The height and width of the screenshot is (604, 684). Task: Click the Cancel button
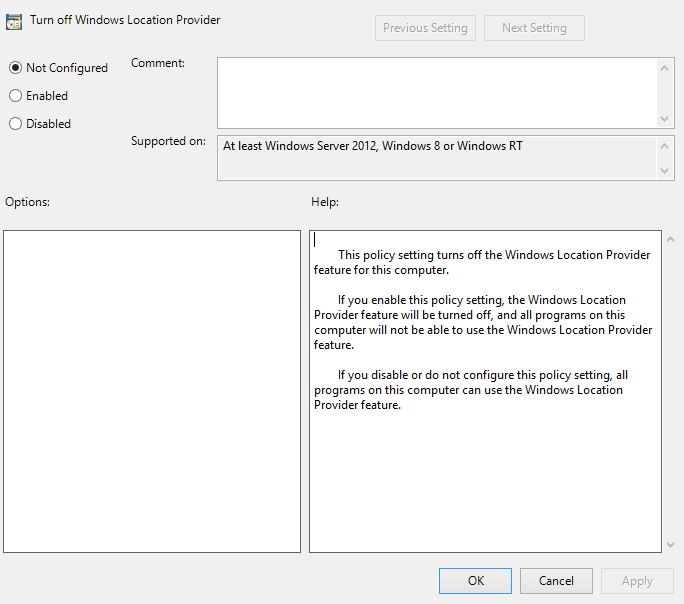[556, 581]
